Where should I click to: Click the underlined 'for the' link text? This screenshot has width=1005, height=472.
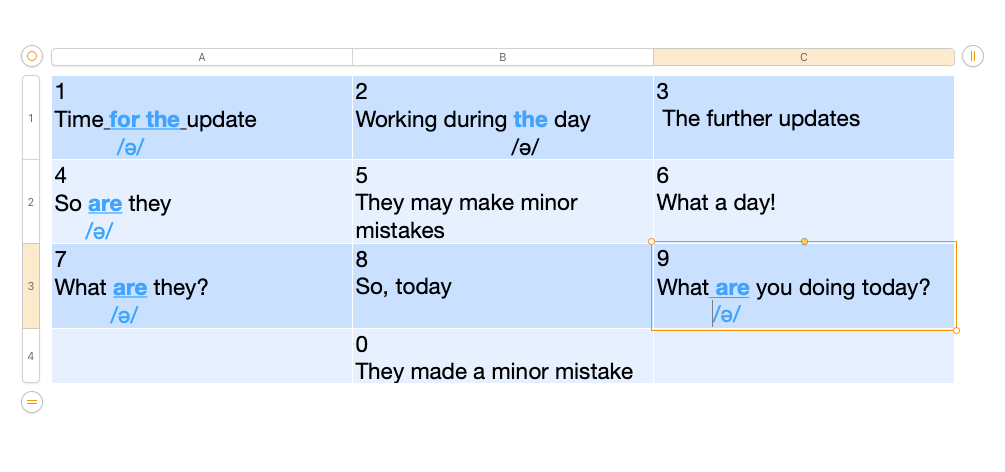(144, 120)
